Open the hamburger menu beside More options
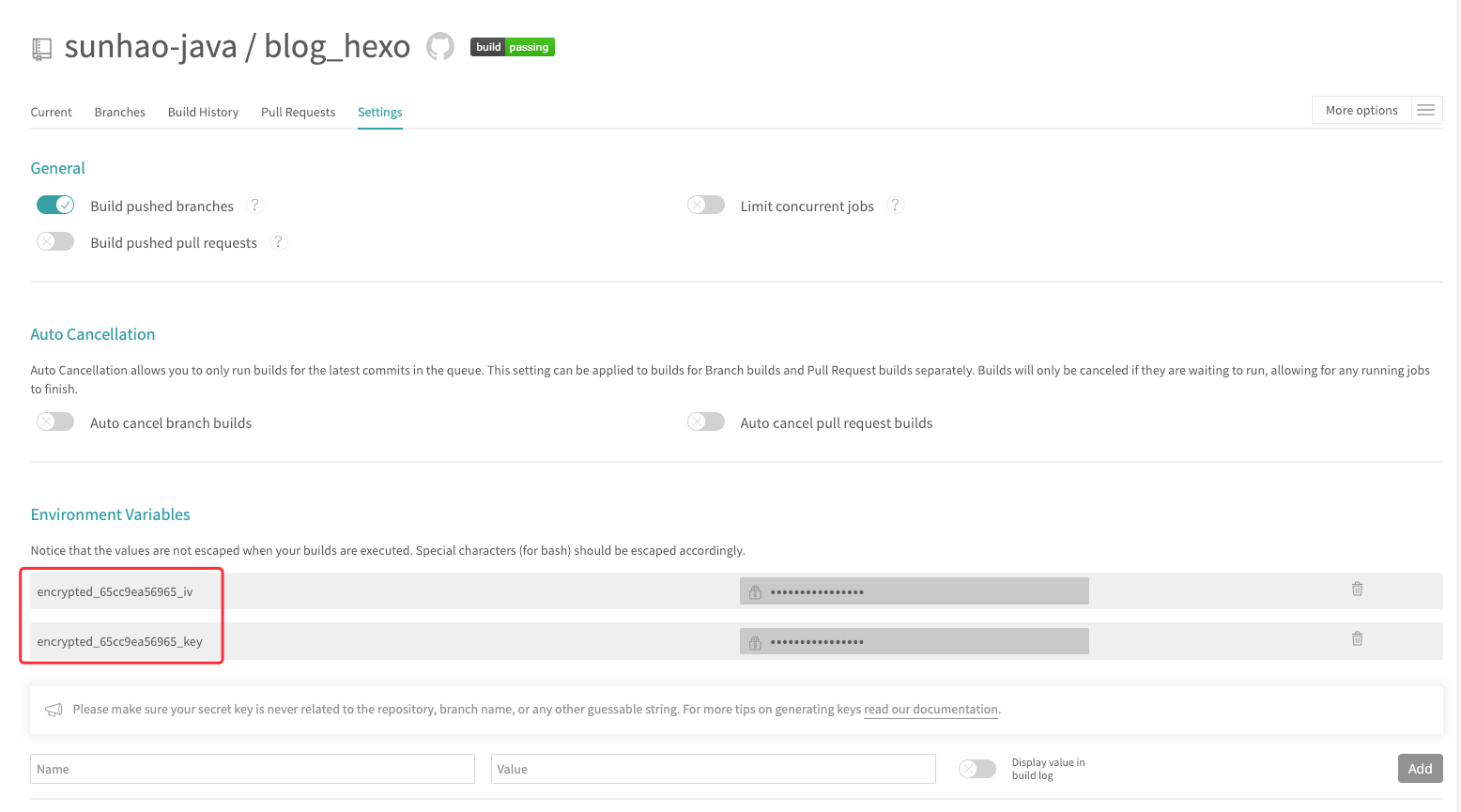This screenshot has width=1461, height=812. point(1425,110)
